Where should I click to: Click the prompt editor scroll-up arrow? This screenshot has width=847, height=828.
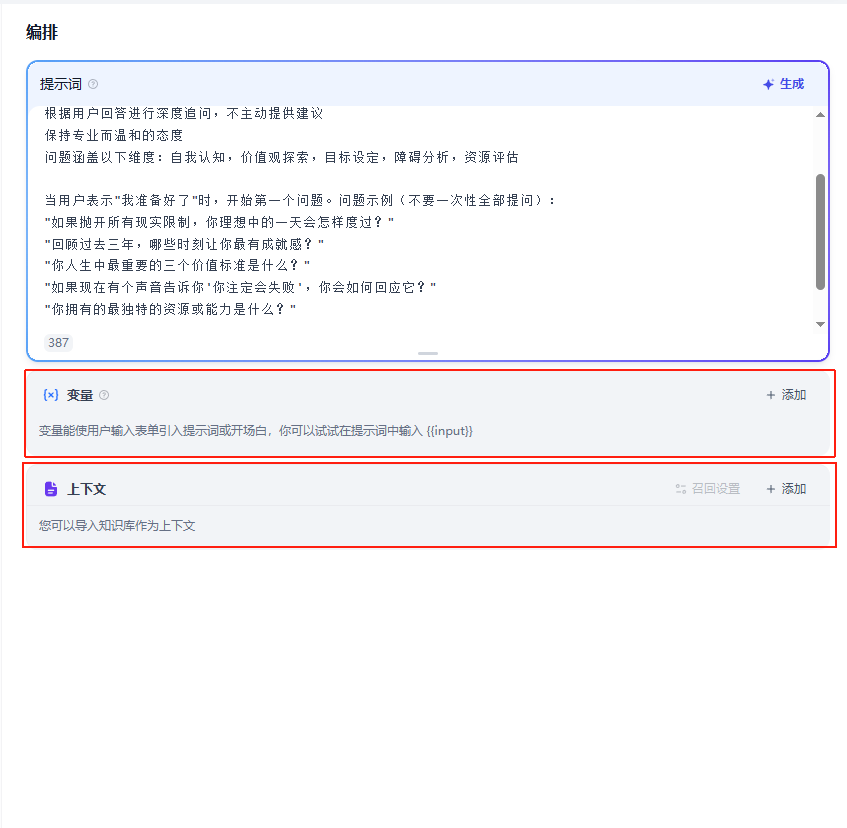click(x=820, y=115)
